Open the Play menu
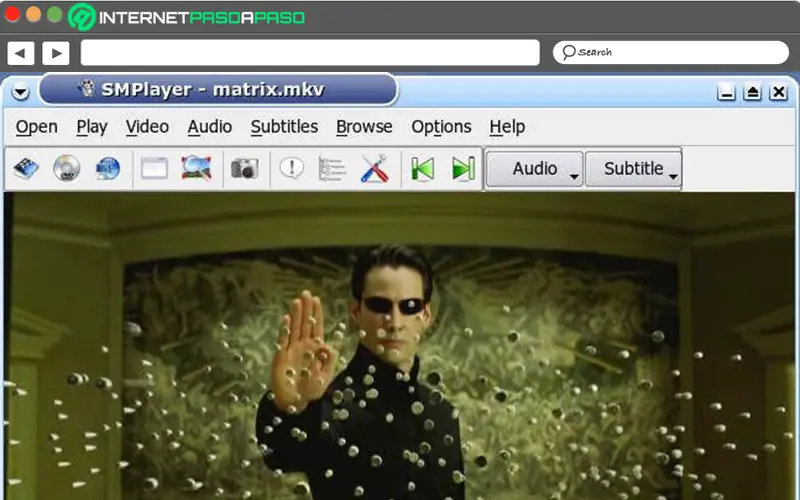Image resolution: width=800 pixels, height=500 pixels. (92, 127)
